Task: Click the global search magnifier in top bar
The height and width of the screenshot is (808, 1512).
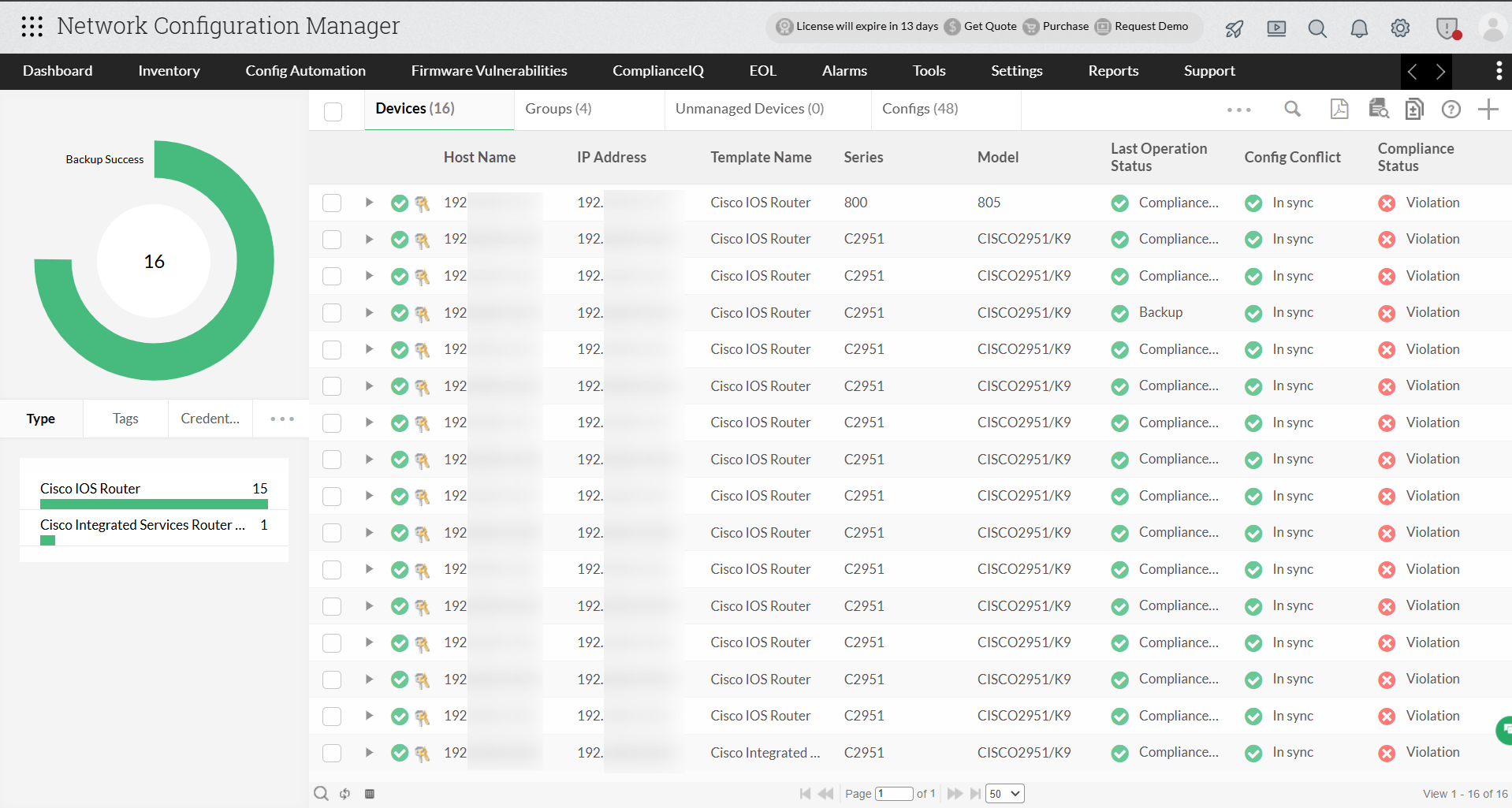Action: pyautogui.click(x=1316, y=28)
